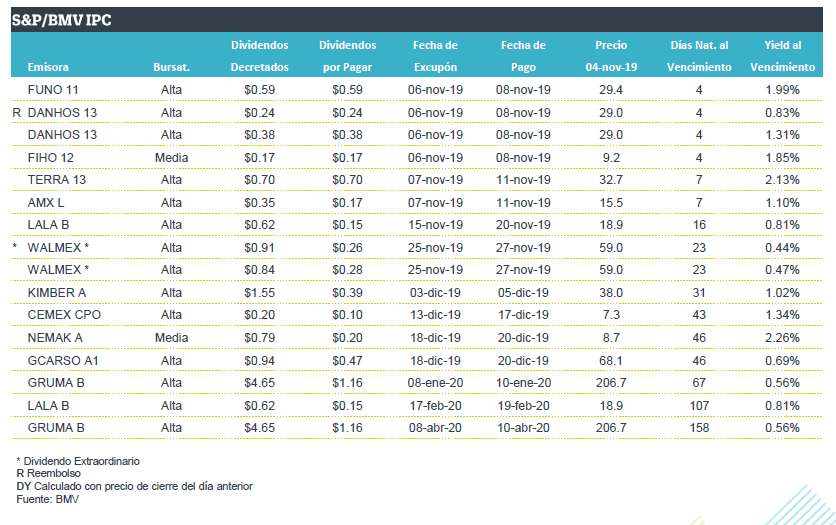Click the FIHO 12 issuer name
Viewport: 836px width, 525px height.
coord(51,158)
